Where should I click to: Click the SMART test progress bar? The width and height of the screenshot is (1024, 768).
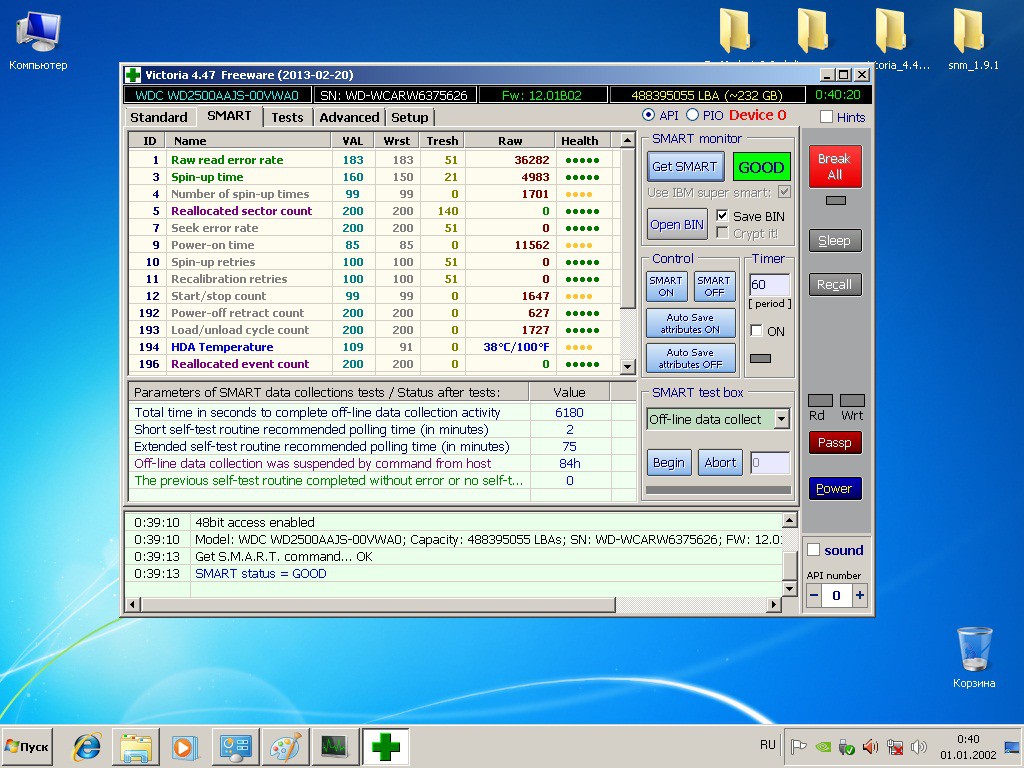click(x=718, y=490)
